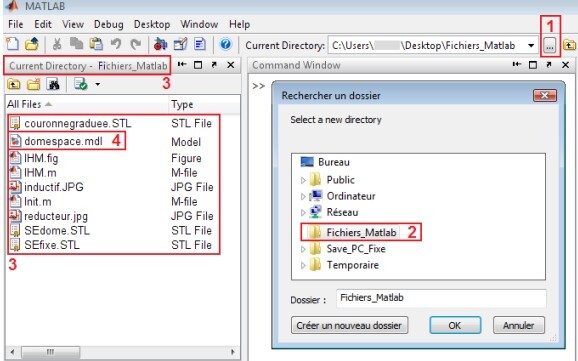This screenshot has width=578, height=361.
Task: Select domespace.mdl model file
Action: pos(63,141)
